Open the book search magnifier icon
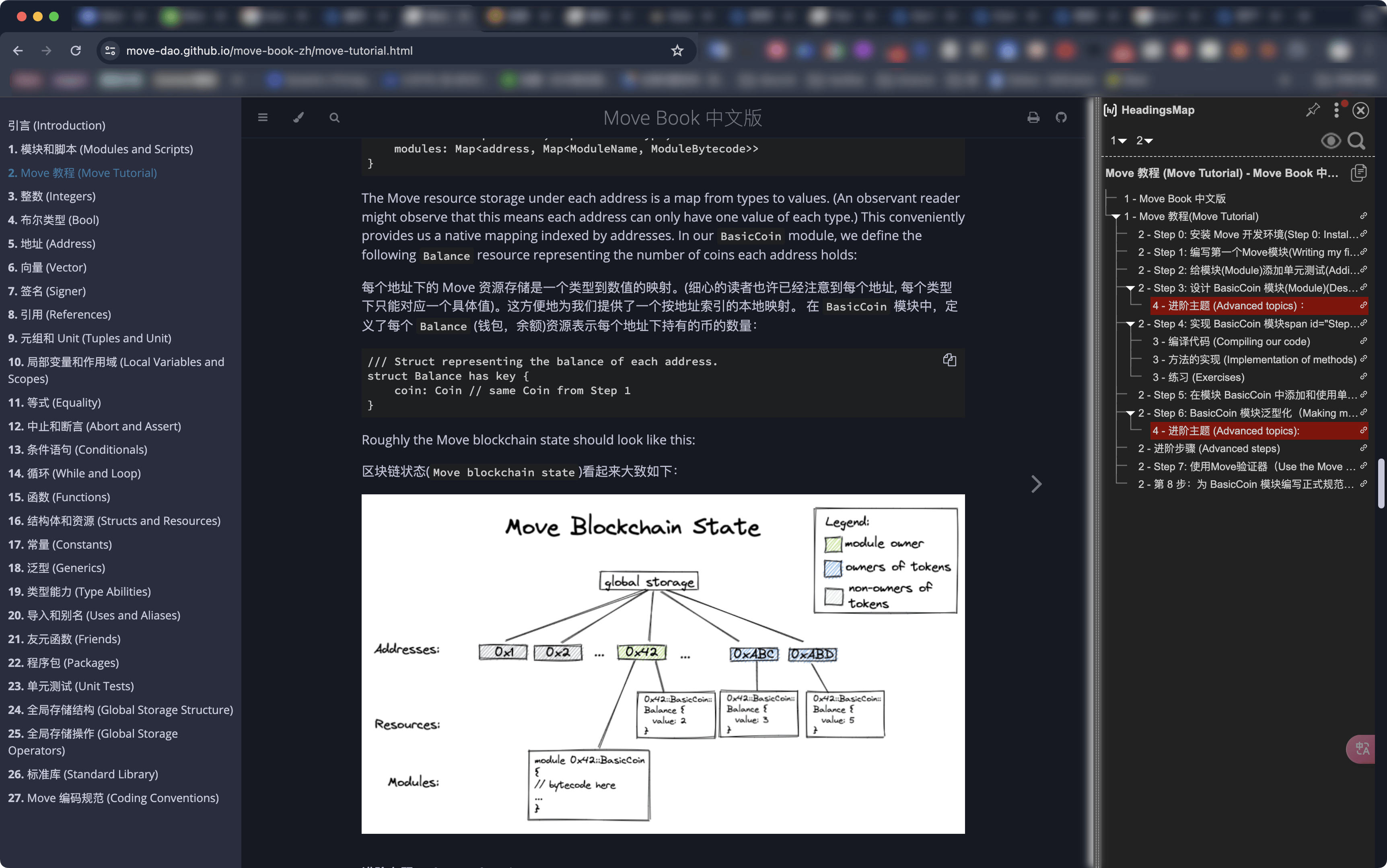The image size is (1387, 868). click(335, 118)
